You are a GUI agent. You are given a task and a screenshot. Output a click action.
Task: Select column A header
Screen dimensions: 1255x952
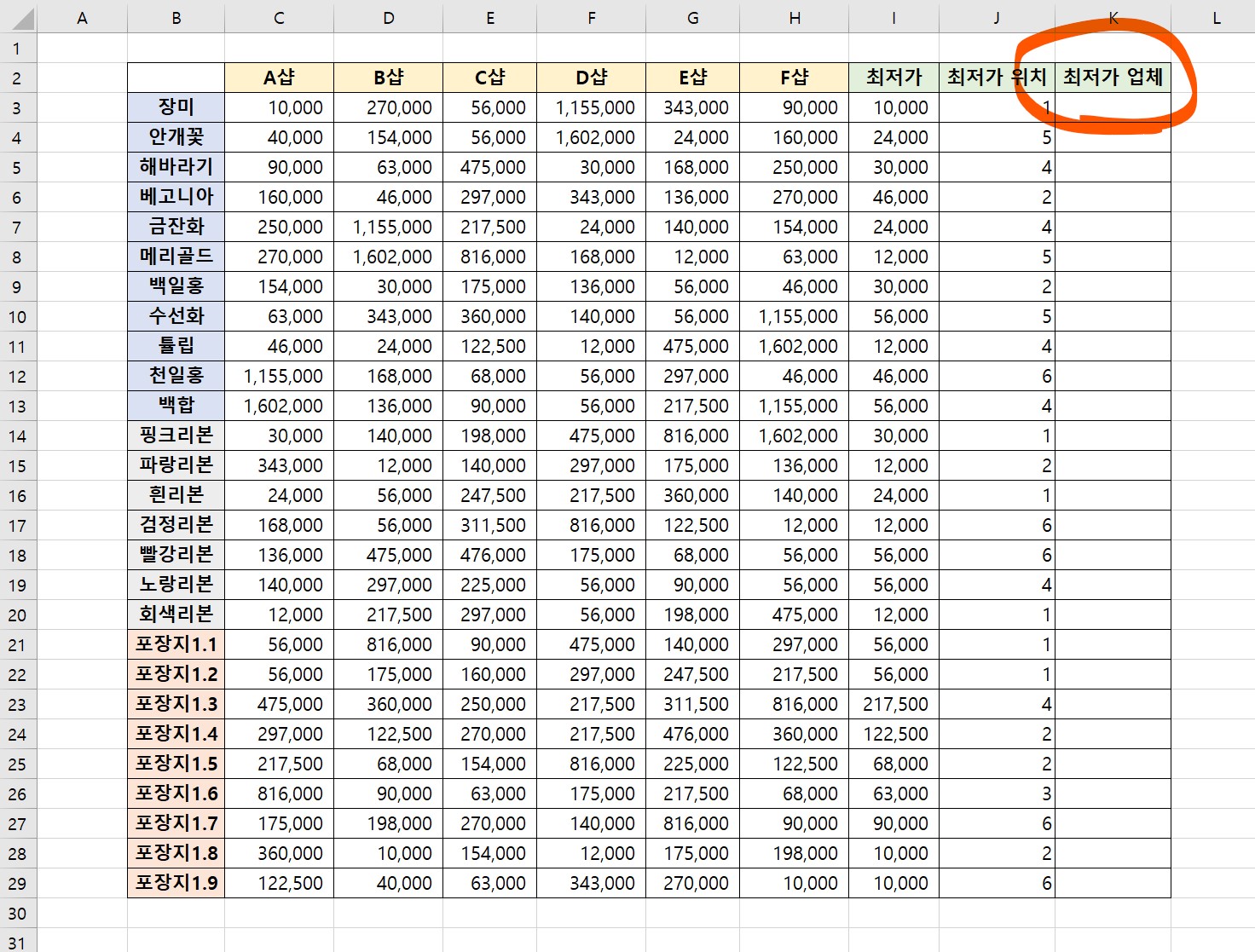82,17
